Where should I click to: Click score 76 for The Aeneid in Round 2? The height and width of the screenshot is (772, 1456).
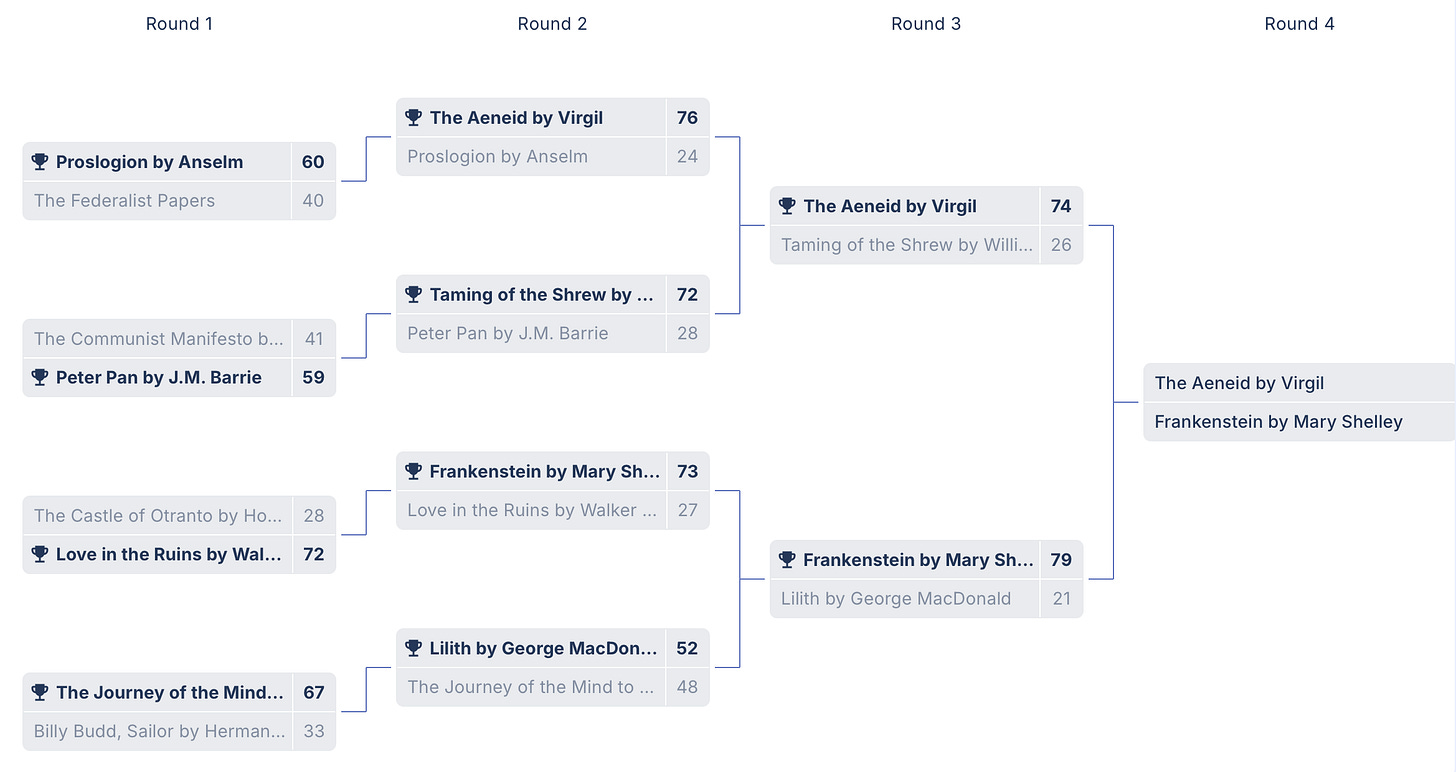[687, 118]
